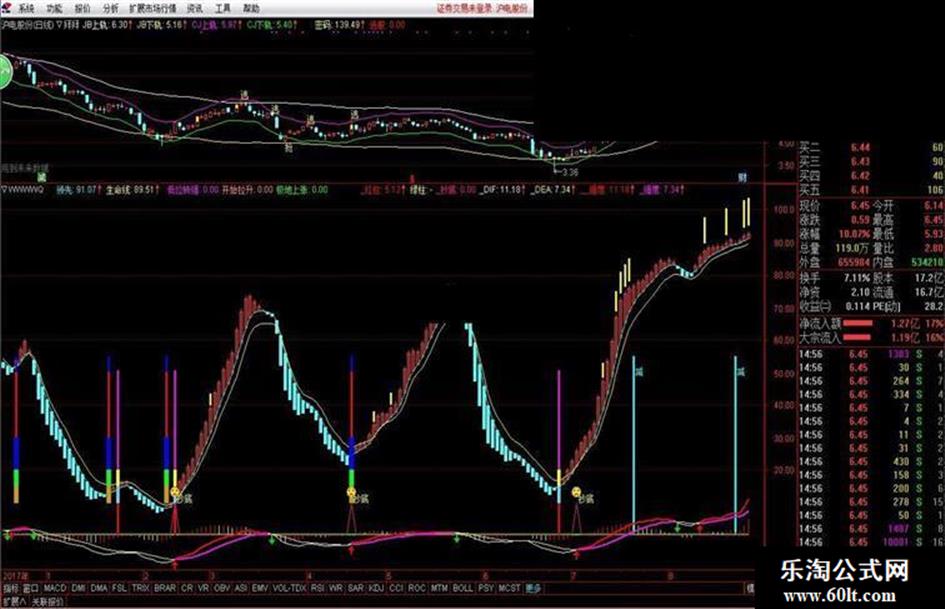Switch to the MACD indicator tab
The image size is (945, 609).
[54, 587]
